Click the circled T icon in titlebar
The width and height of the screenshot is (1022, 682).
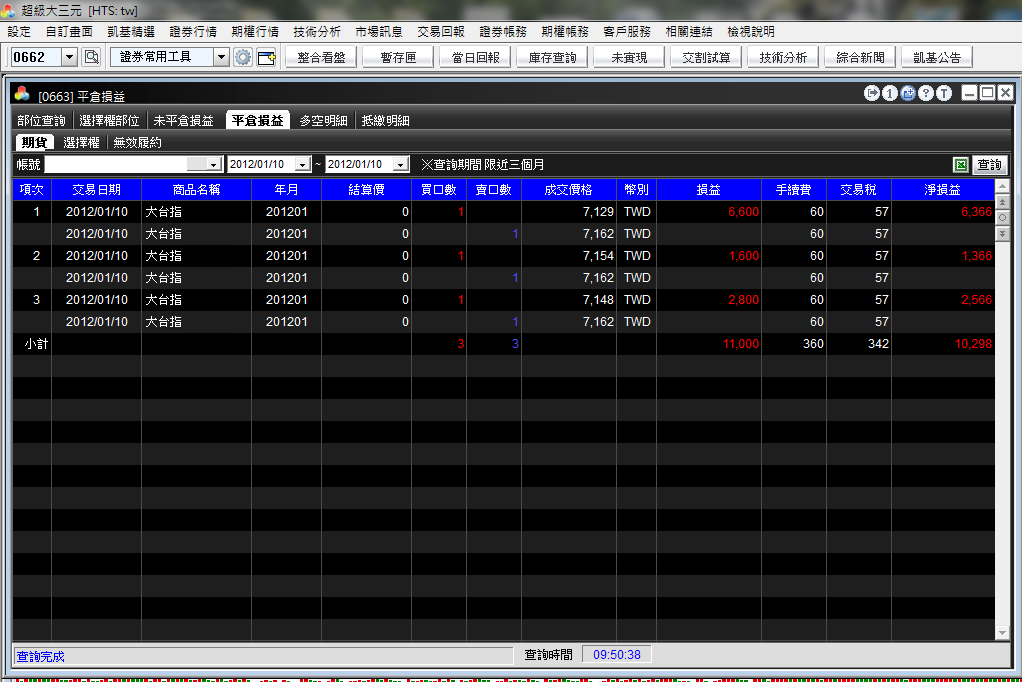(944, 93)
